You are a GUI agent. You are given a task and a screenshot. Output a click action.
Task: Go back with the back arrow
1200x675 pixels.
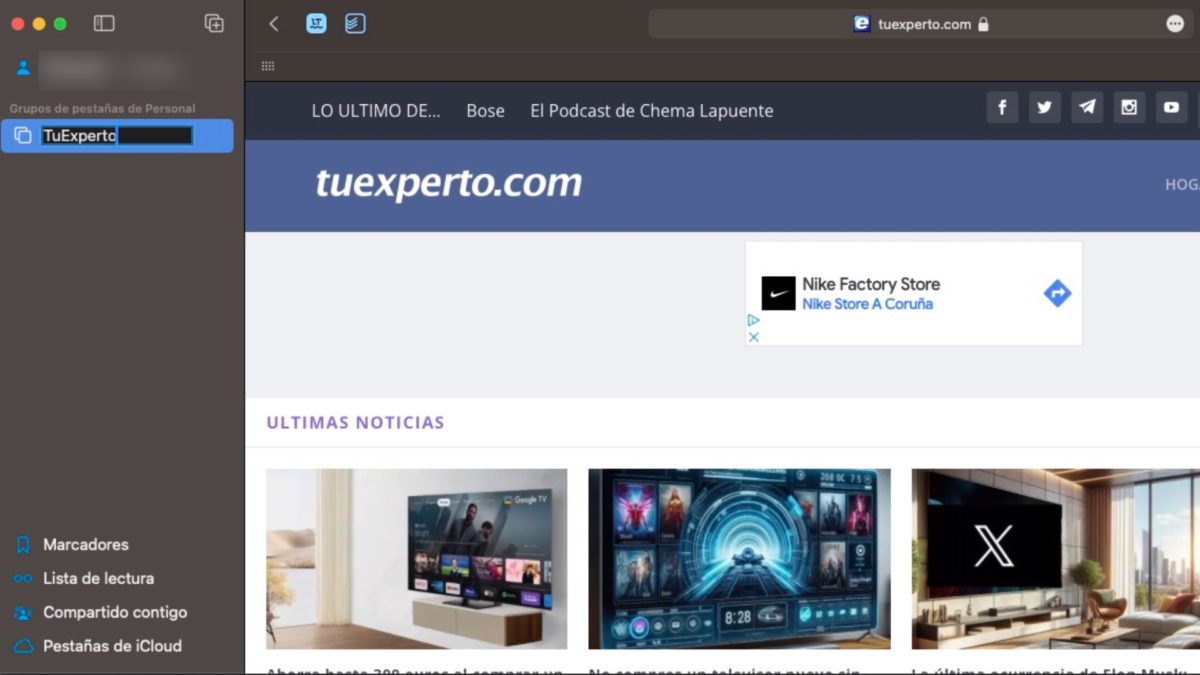pyautogui.click(x=274, y=24)
